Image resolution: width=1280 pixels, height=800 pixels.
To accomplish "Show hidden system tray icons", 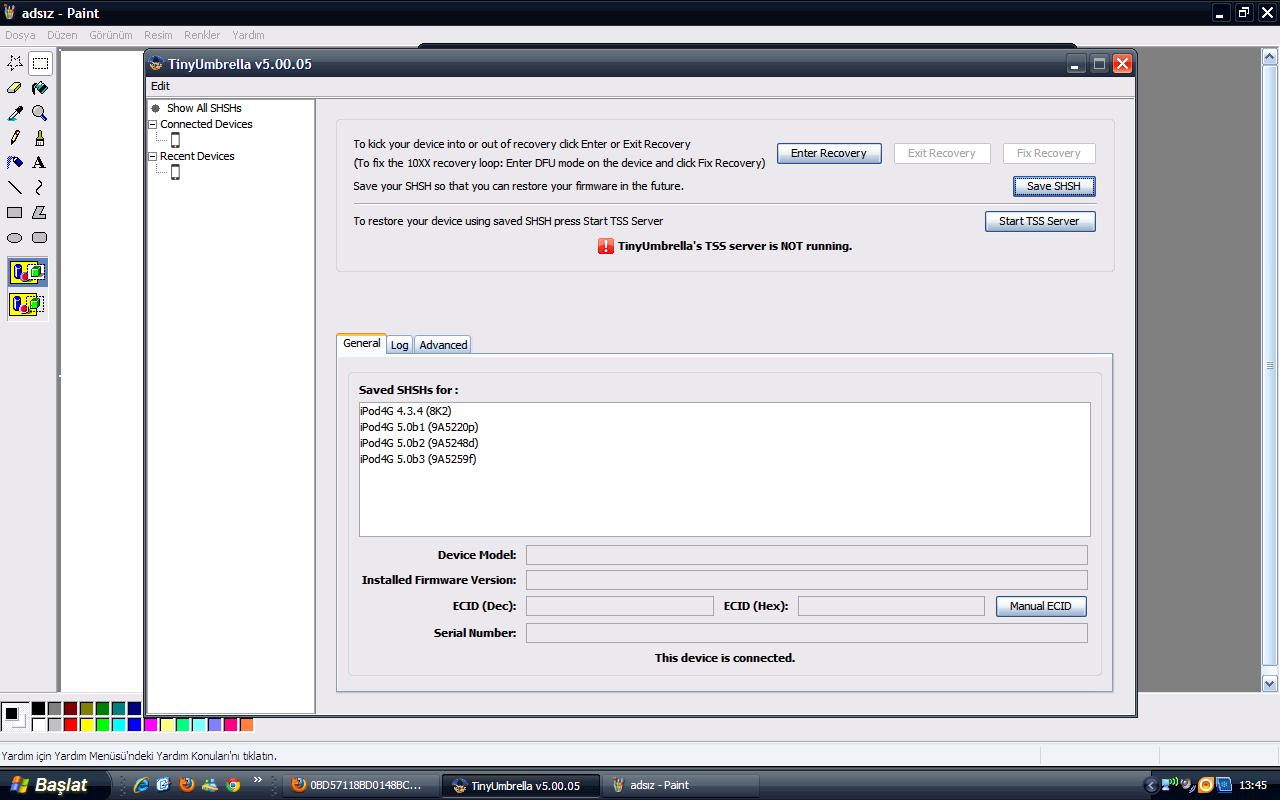I will (x=1150, y=785).
